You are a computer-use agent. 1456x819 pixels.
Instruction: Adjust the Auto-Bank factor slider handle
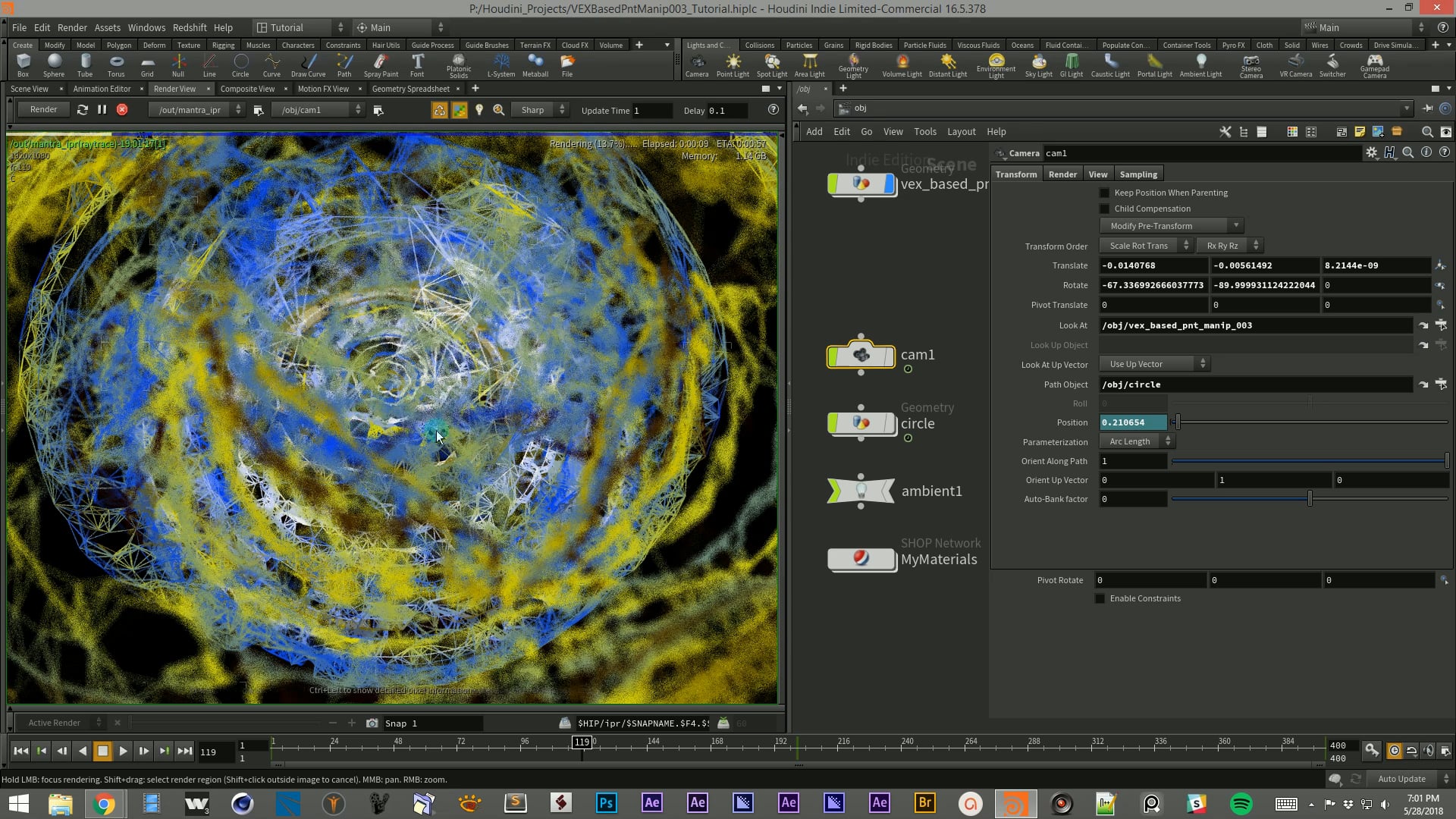click(x=1310, y=499)
